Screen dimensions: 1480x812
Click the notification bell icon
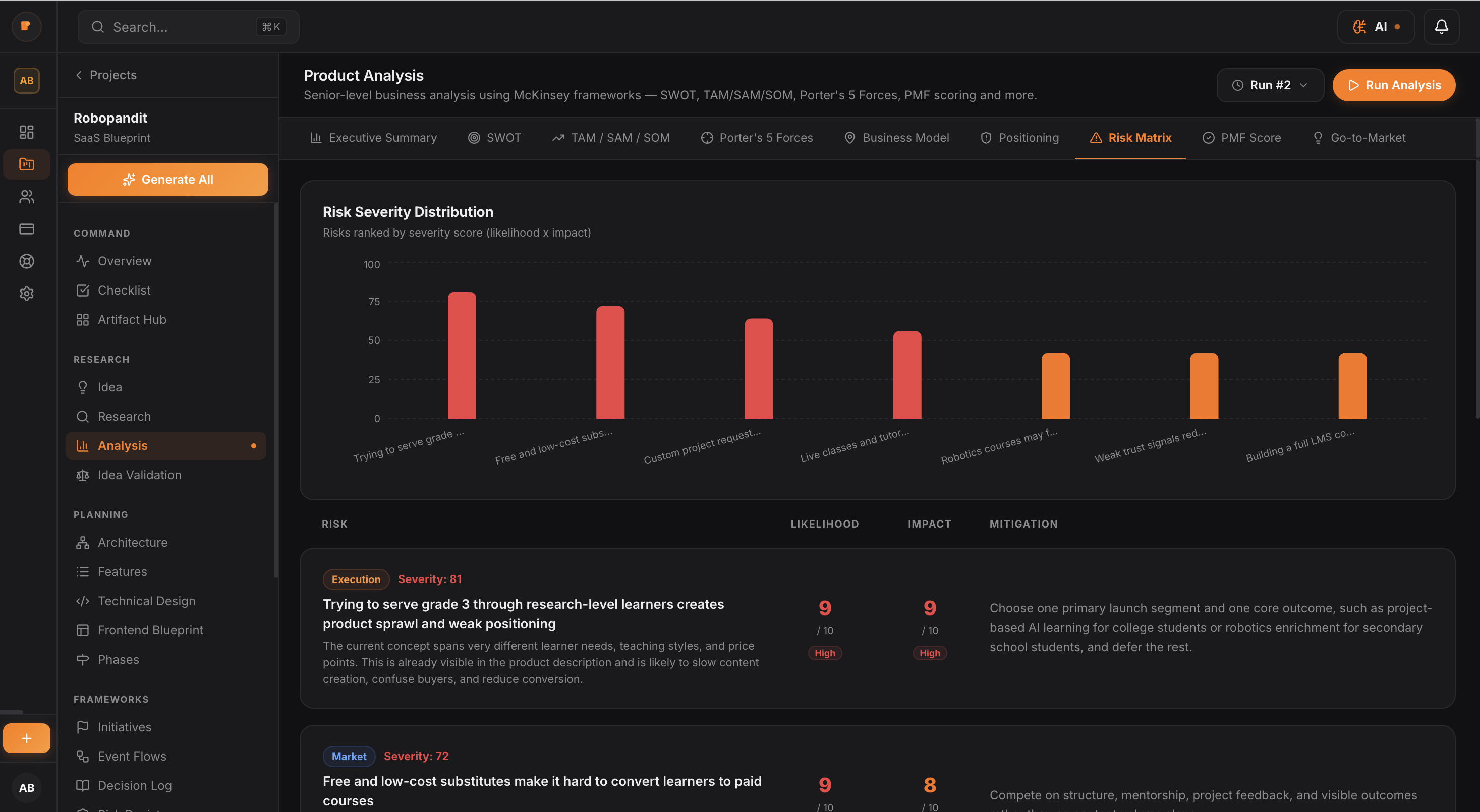click(x=1441, y=26)
